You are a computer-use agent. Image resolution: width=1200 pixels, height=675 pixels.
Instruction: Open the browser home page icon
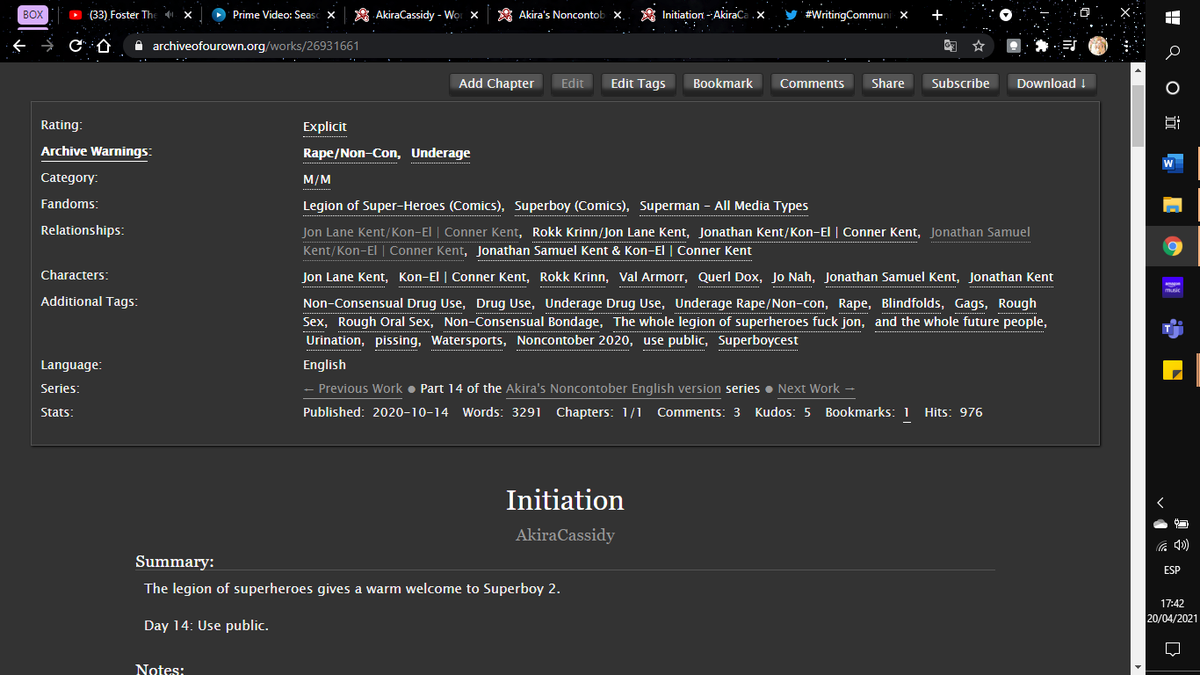pos(103,46)
